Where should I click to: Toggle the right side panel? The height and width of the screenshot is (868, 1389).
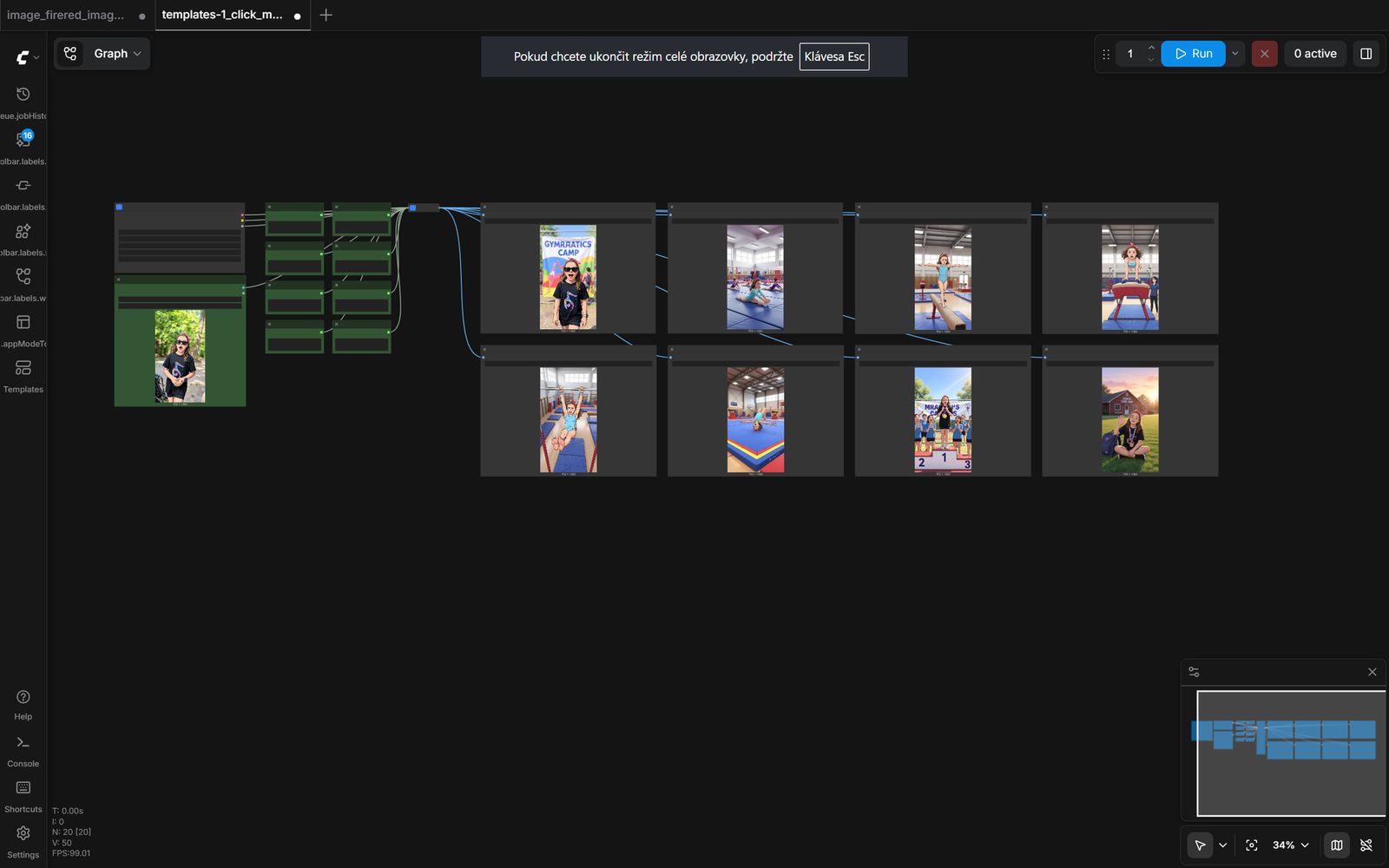point(1366,54)
